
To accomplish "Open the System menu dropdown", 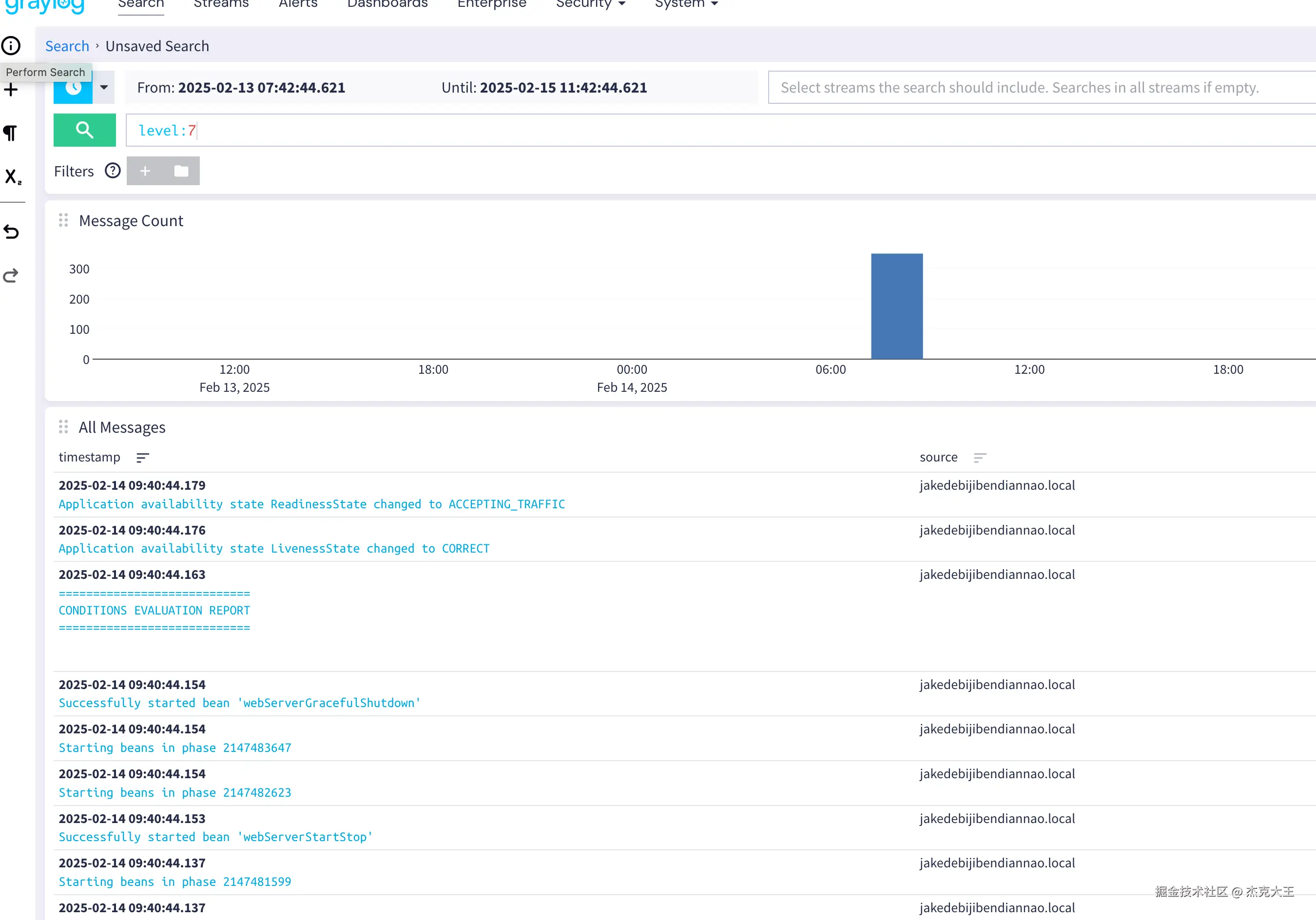I will pyautogui.click(x=685, y=4).
